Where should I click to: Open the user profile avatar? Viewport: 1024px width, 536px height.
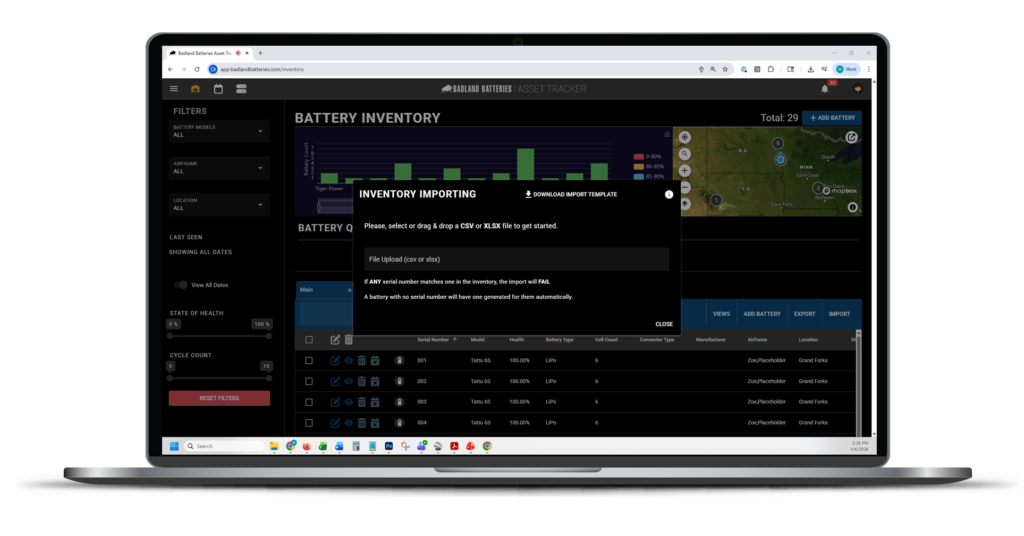(x=857, y=89)
